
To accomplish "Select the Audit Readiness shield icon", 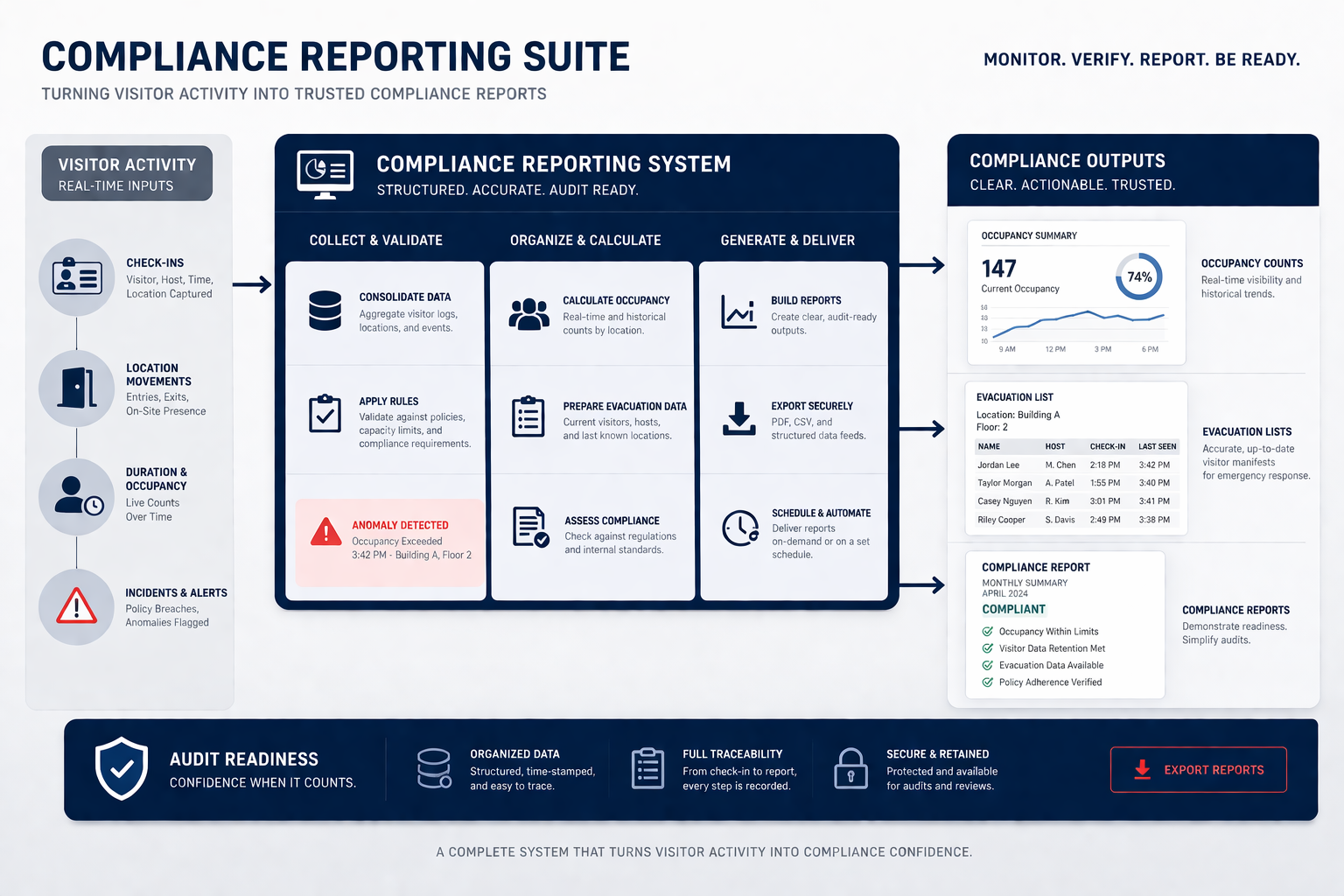I will pos(122,769).
